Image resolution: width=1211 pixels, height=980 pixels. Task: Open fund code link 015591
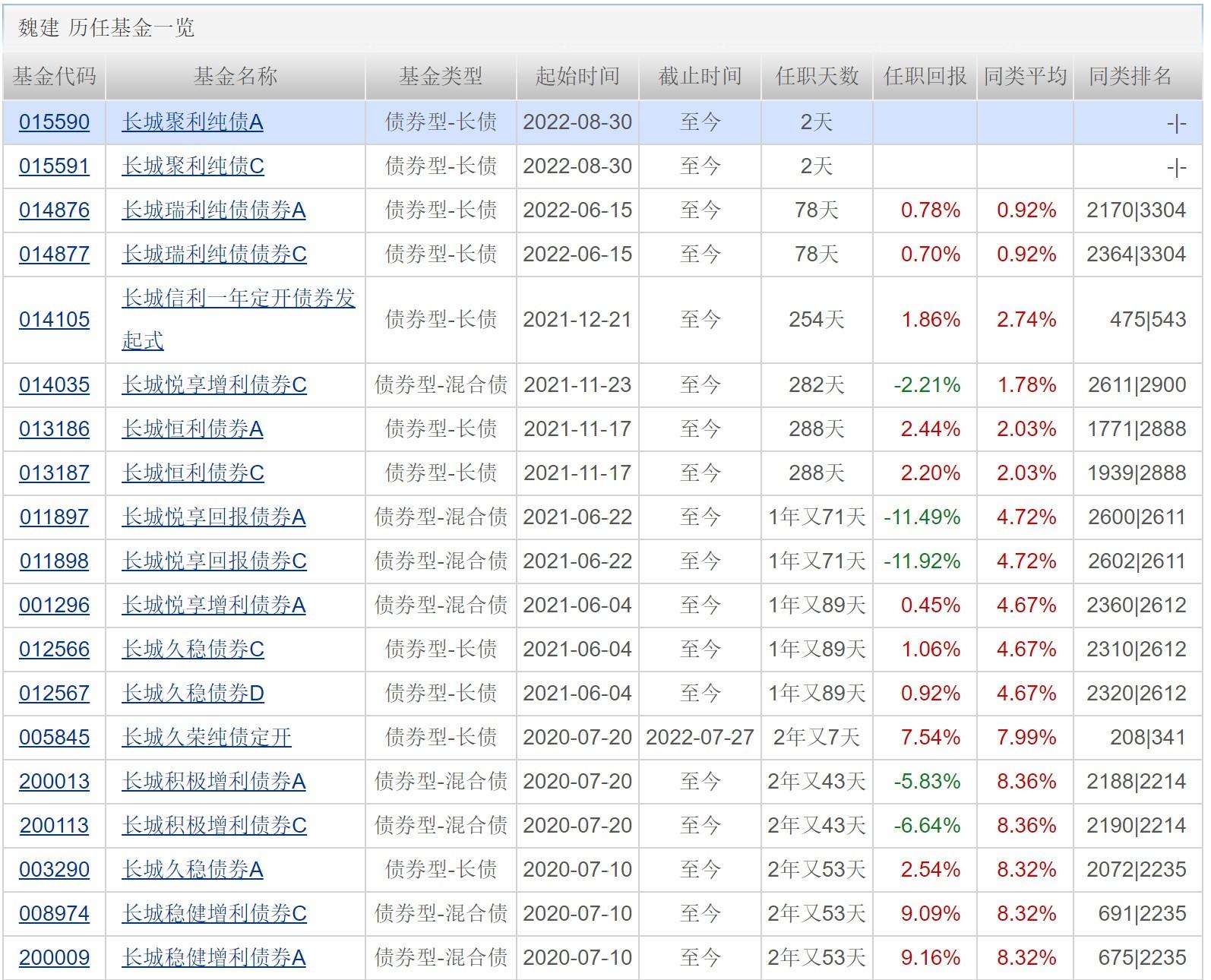54,166
